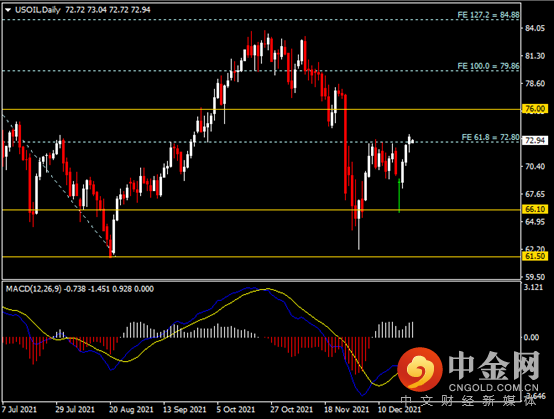Click the 13 Sep 2021 date label
This screenshot has height=419, width=554.
pos(184,409)
